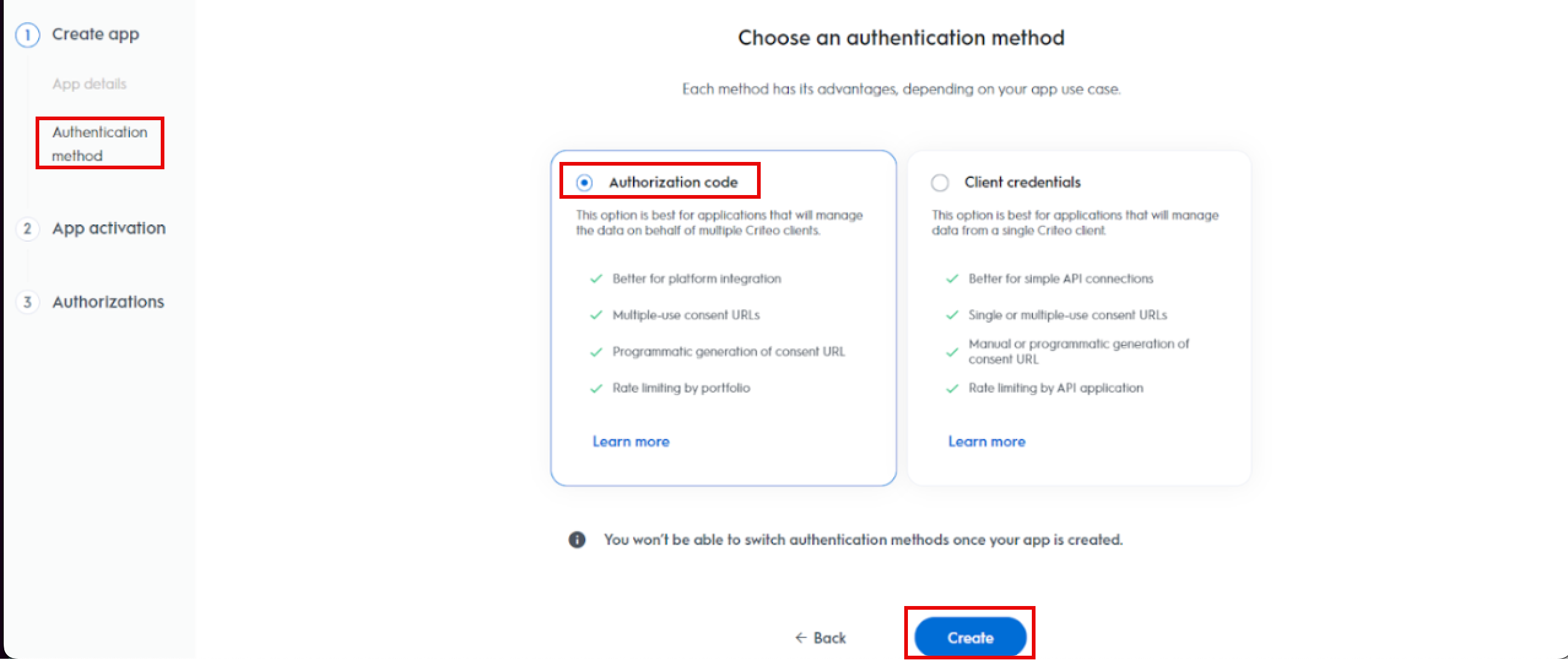Open App details in the sidebar
This screenshot has height=660, width=1568.
pos(90,84)
